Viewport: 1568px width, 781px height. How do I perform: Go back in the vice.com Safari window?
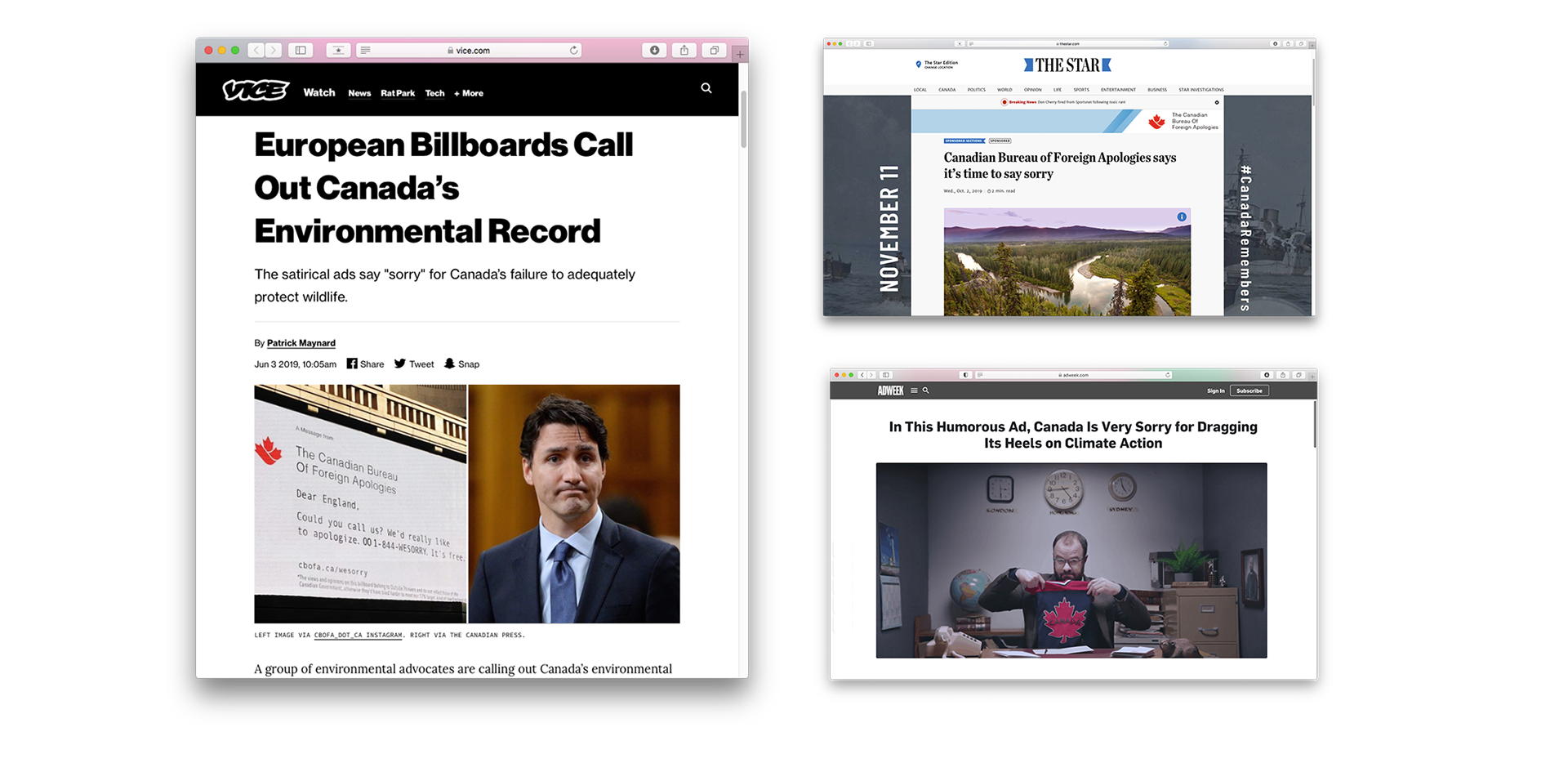tap(256, 50)
